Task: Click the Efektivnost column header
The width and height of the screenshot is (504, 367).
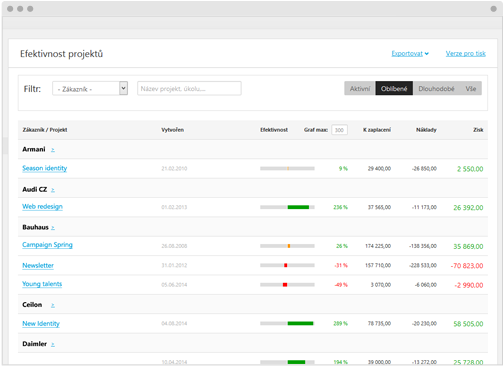Action: (x=274, y=130)
